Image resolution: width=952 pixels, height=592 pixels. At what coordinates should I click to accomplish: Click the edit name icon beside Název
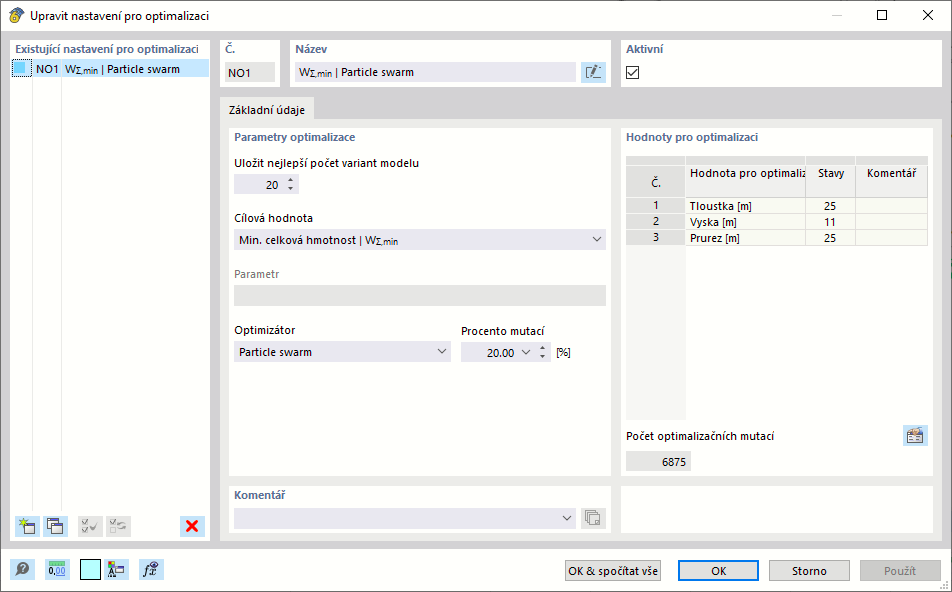593,72
